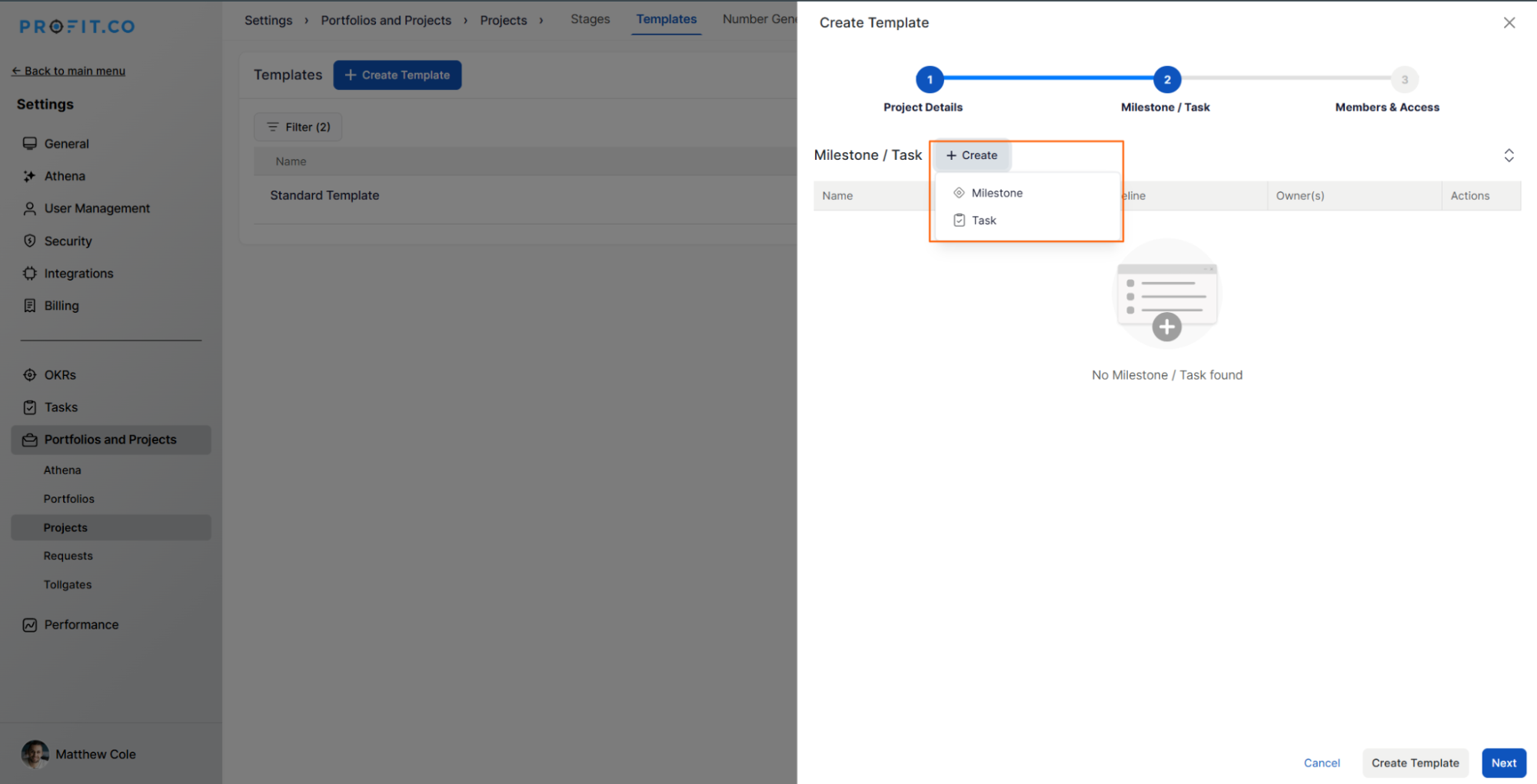This screenshot has width=1537, height=784.
Task: Click the User Management person icon
Action: pos(30,208)
